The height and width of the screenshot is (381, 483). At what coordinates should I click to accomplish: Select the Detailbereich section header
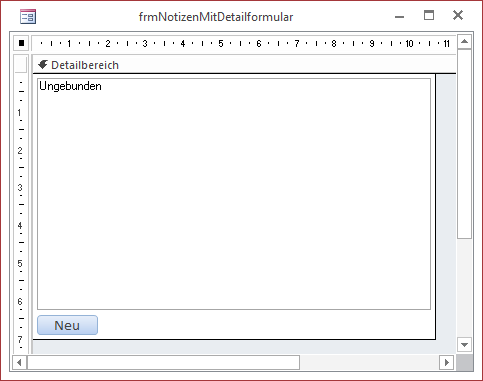(x=244, y=65)
